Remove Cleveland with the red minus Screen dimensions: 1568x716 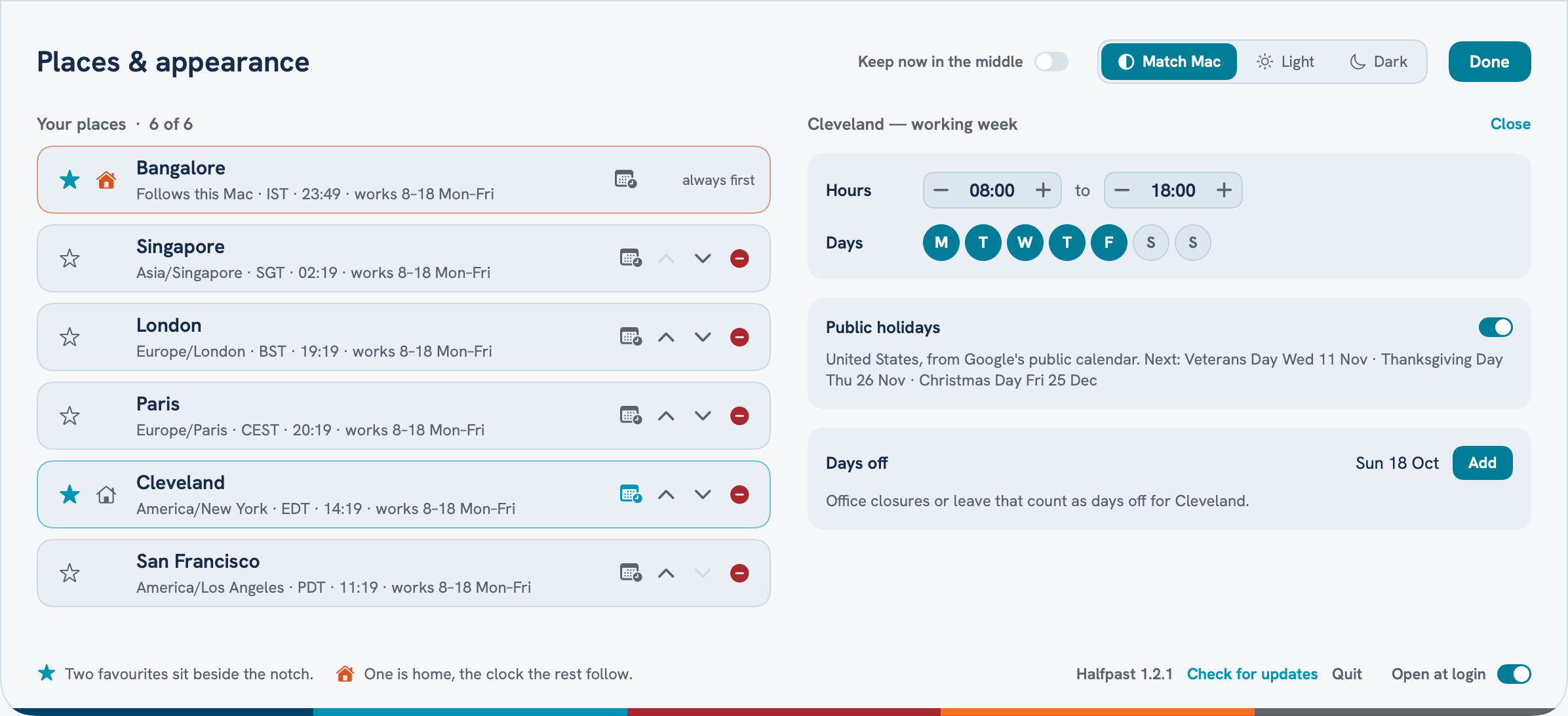739,494
